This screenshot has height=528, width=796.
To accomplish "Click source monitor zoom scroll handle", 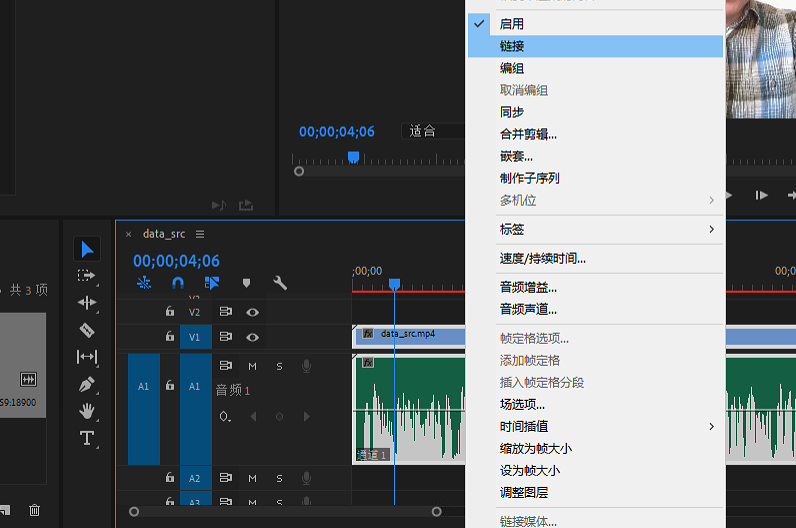I will [x=299, y=172].
